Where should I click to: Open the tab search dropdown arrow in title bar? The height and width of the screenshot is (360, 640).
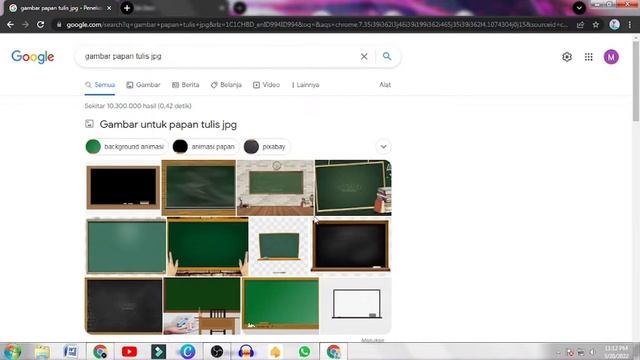coord(579,8)
